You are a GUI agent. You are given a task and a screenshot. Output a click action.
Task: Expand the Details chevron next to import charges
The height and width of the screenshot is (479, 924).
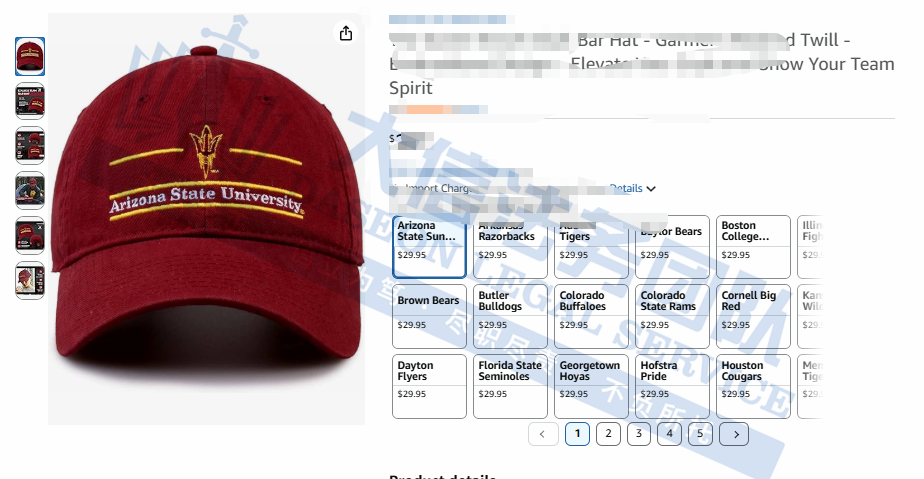[x=651, y=189]
